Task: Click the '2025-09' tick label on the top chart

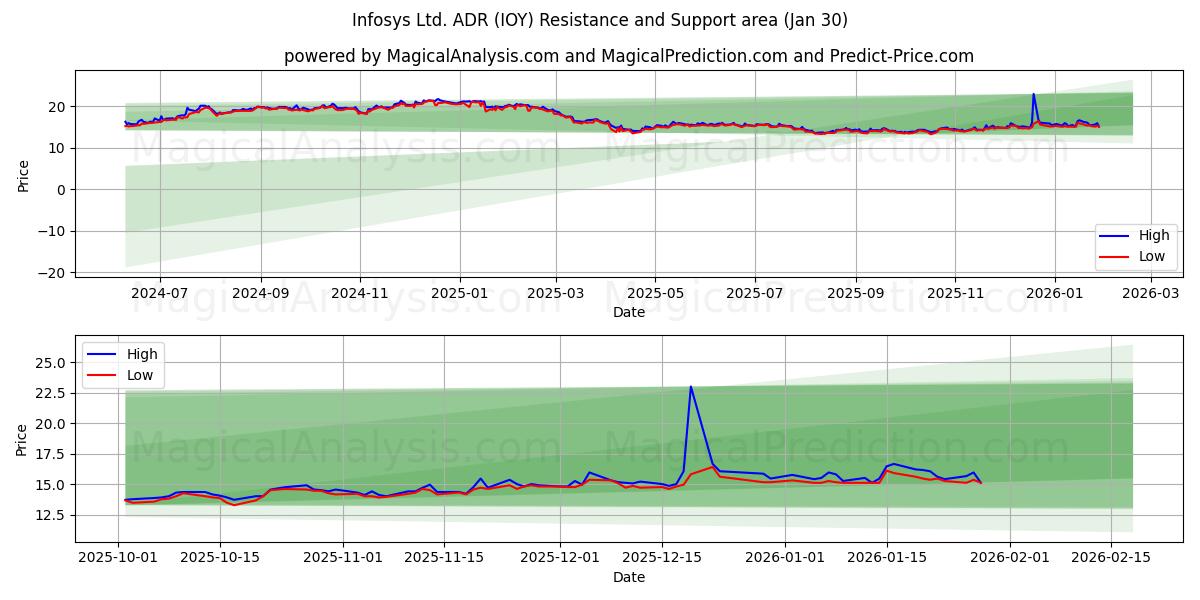Action: click(x=856, y=294)
